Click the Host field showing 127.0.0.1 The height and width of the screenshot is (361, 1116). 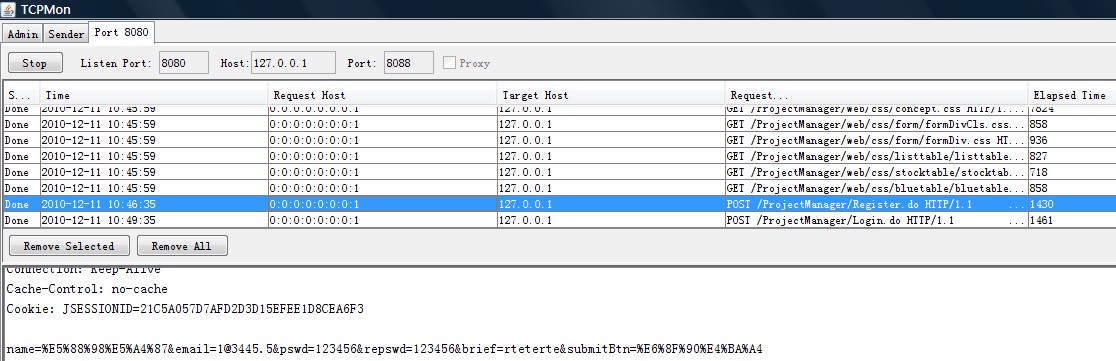click(293, 63)
